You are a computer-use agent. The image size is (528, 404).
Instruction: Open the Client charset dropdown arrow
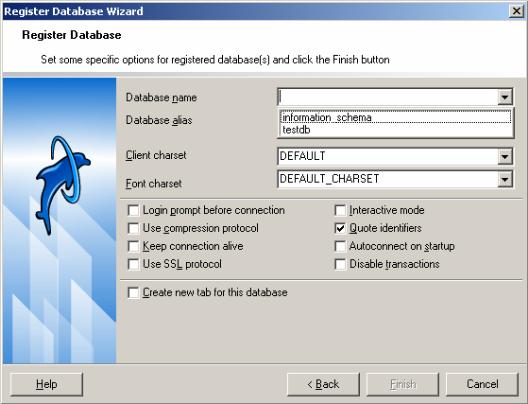(x=505, y=156)
